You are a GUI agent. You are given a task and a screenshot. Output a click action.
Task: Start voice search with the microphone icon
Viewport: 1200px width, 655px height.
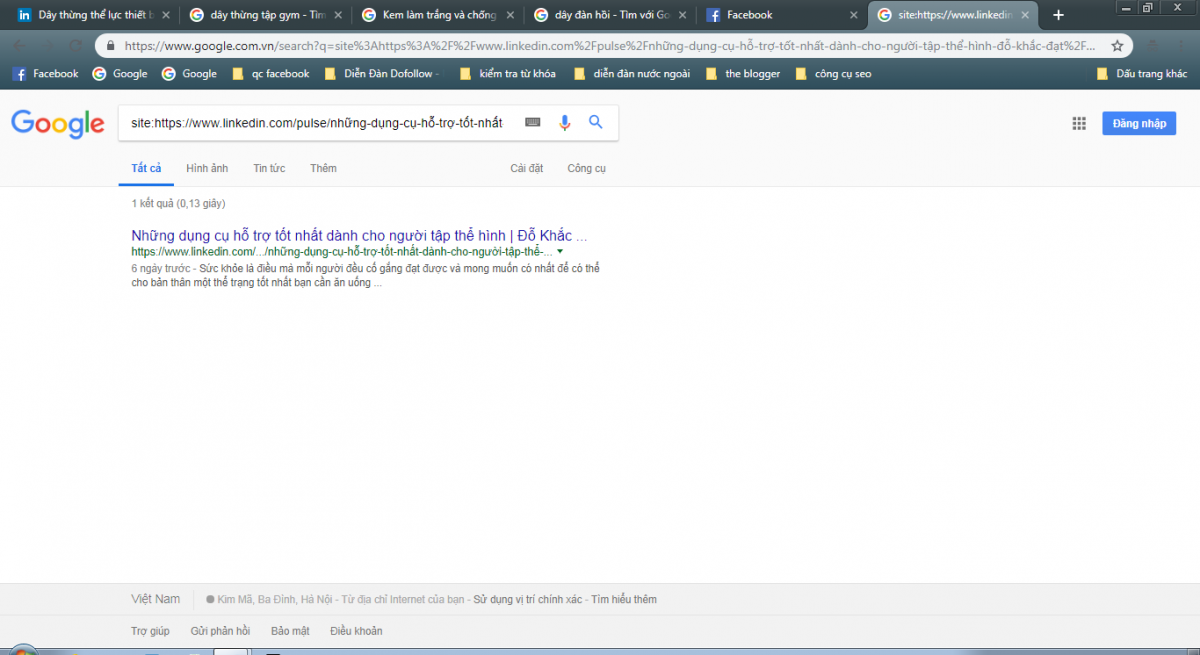(565, 122)
